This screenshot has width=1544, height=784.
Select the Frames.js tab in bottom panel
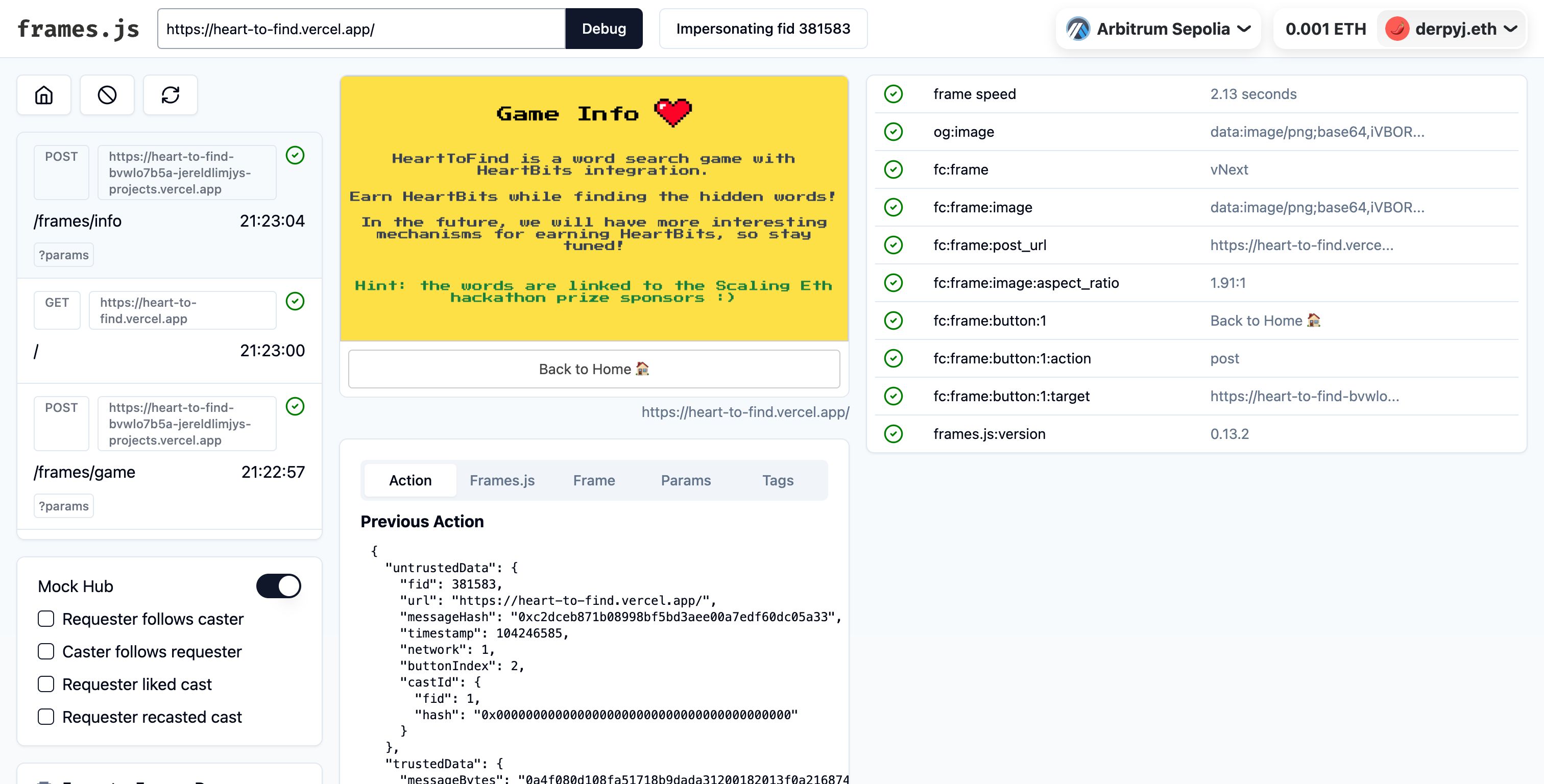502,479
